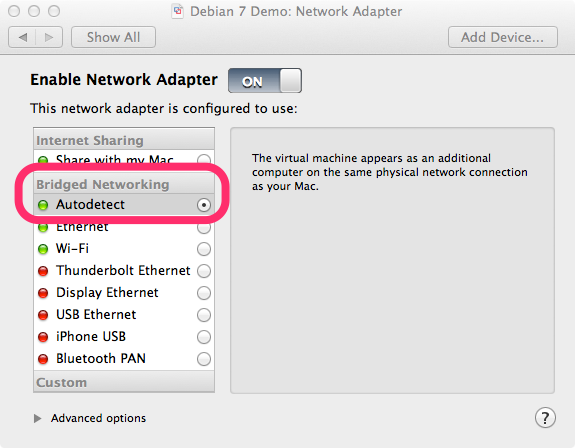Toggle the Enable Network Adapter switch
575x448 pixels.
tap(265, 80)
